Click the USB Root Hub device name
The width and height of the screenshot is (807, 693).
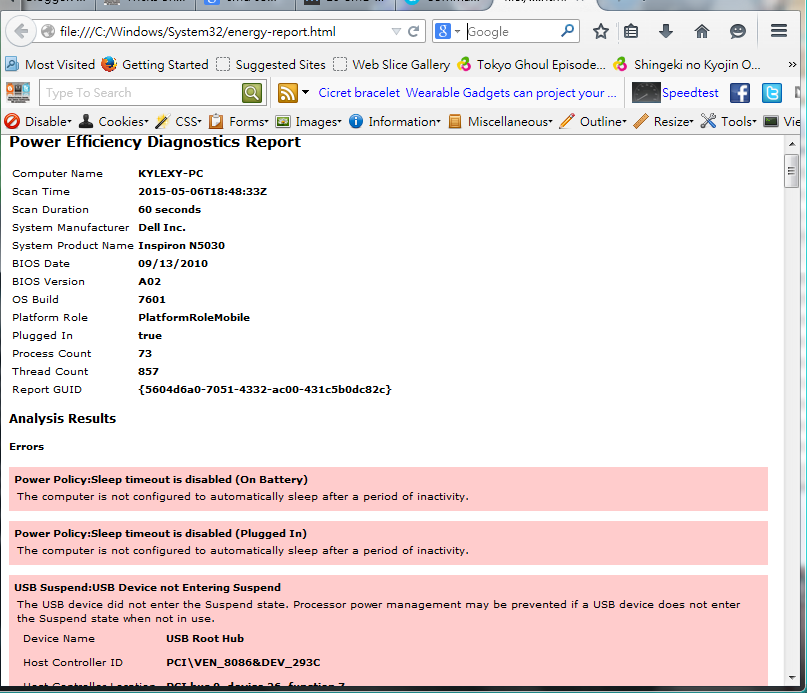pyautogui.click(x=205, y=638)
